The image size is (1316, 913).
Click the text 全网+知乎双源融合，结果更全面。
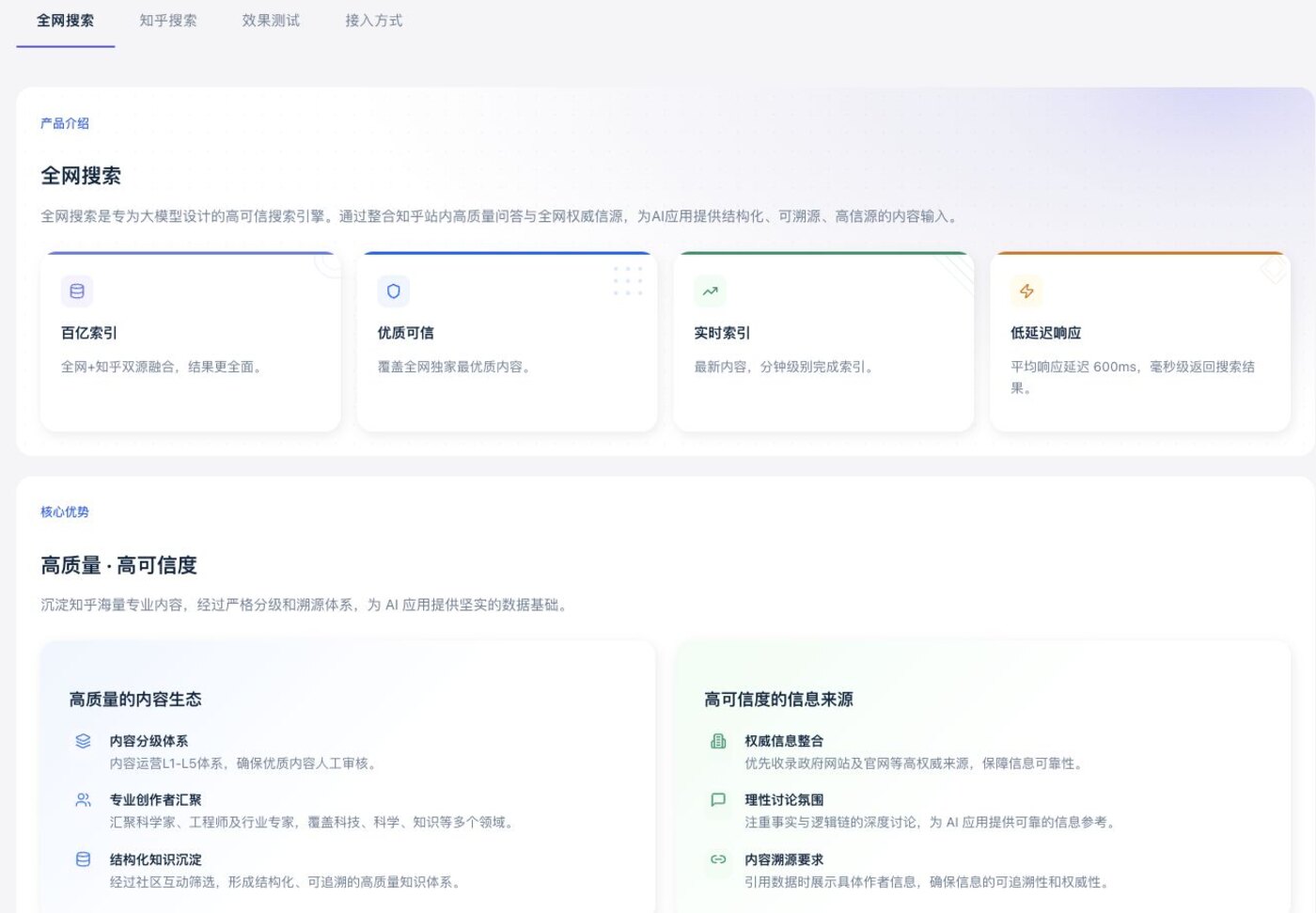click(164, 367)
